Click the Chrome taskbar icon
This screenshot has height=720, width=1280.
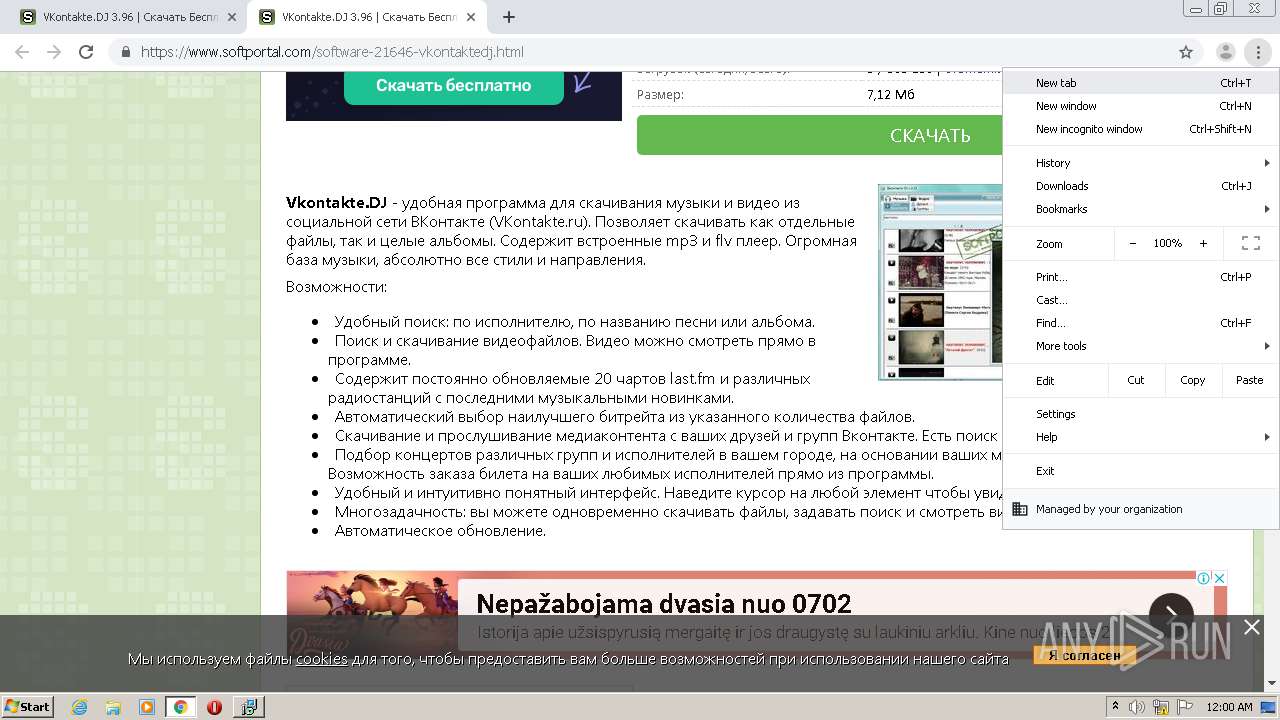click(x=180, y=707)
